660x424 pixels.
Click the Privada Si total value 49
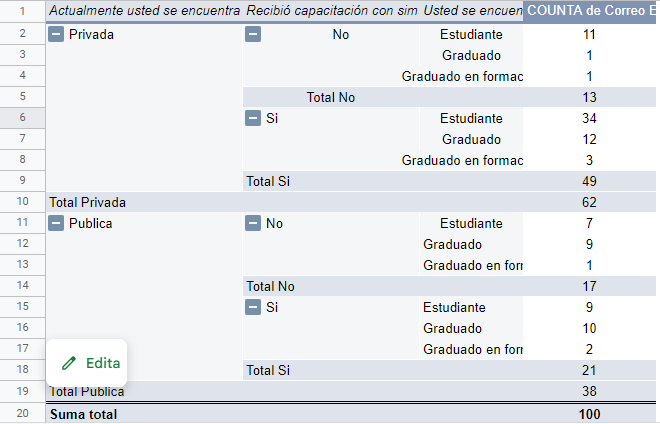pos(589,181)
